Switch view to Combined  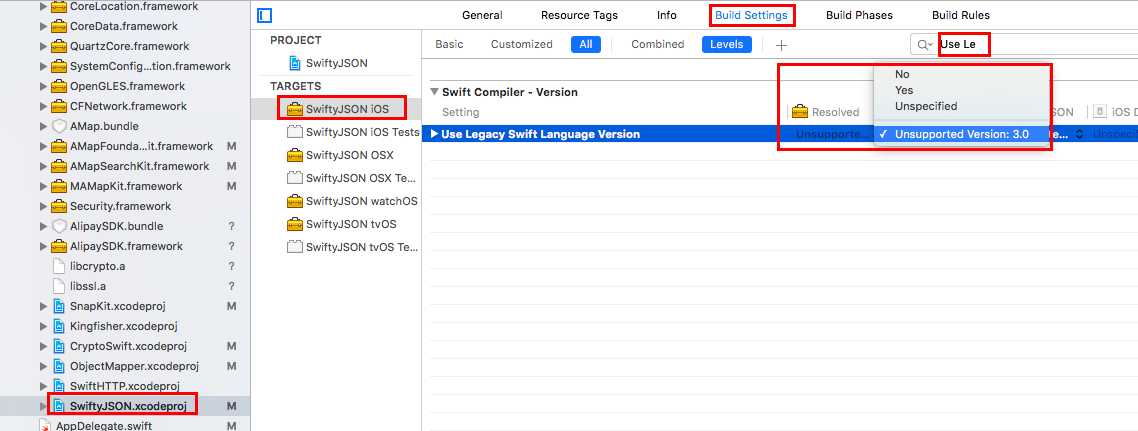coord(658,44)
